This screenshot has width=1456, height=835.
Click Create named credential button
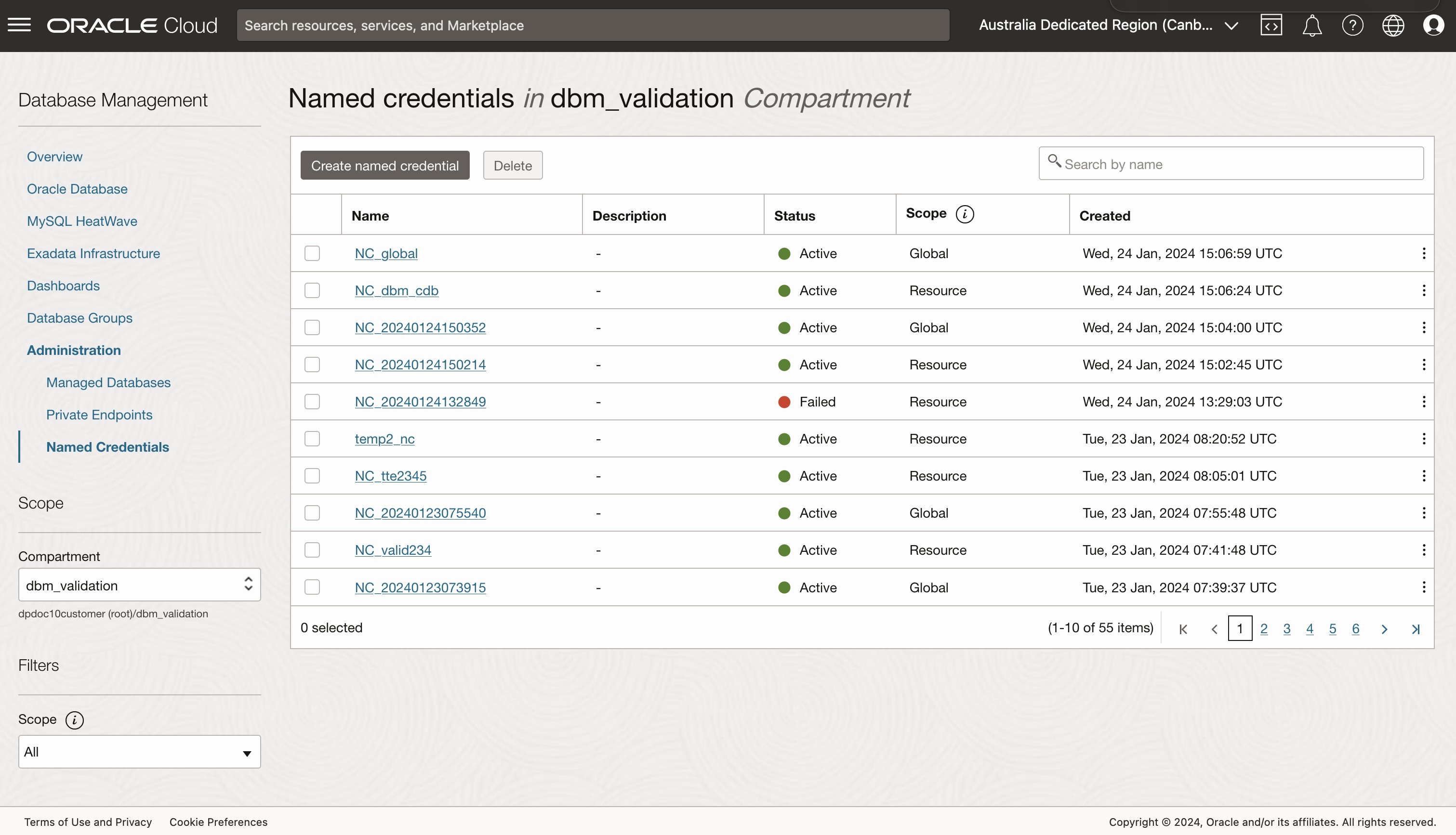point(384,166)
